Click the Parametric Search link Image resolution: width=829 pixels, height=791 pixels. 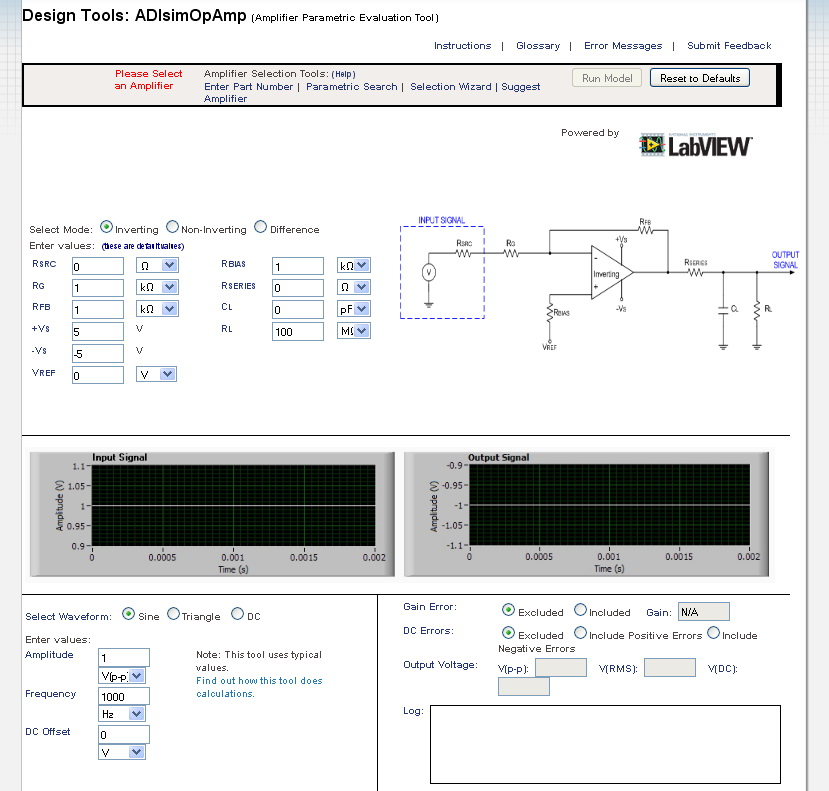coord(352,87)
